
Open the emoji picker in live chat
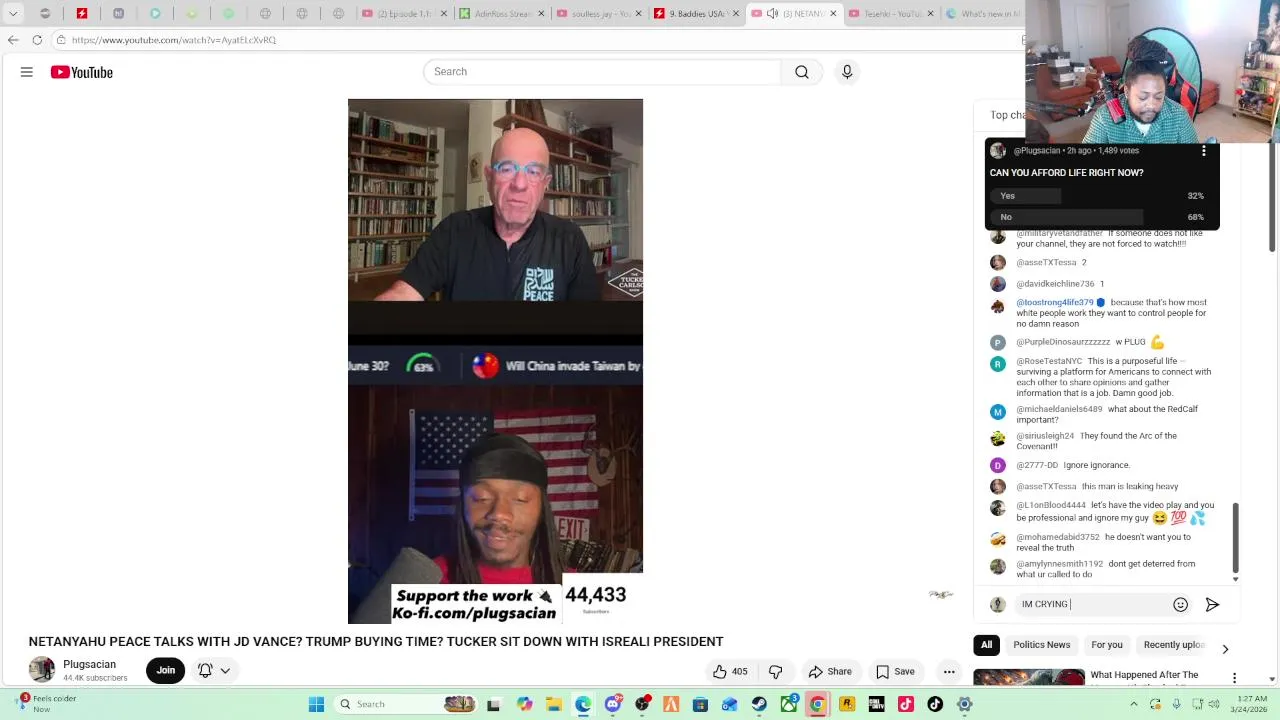point(1180,604)
